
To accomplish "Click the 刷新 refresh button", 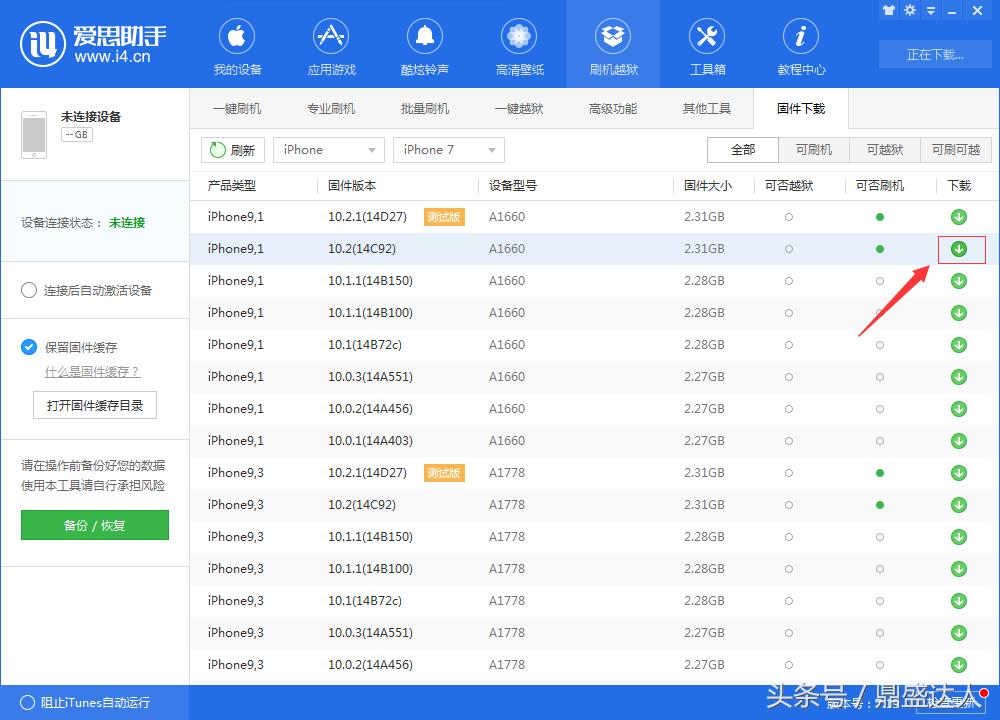I will 232,149.
